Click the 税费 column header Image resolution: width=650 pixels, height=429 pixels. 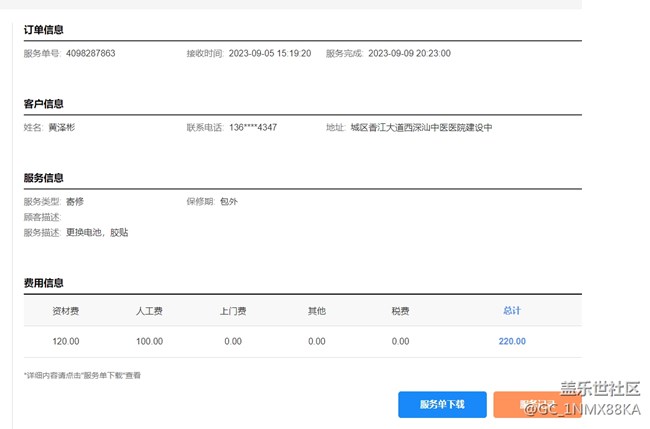[400, 311]
